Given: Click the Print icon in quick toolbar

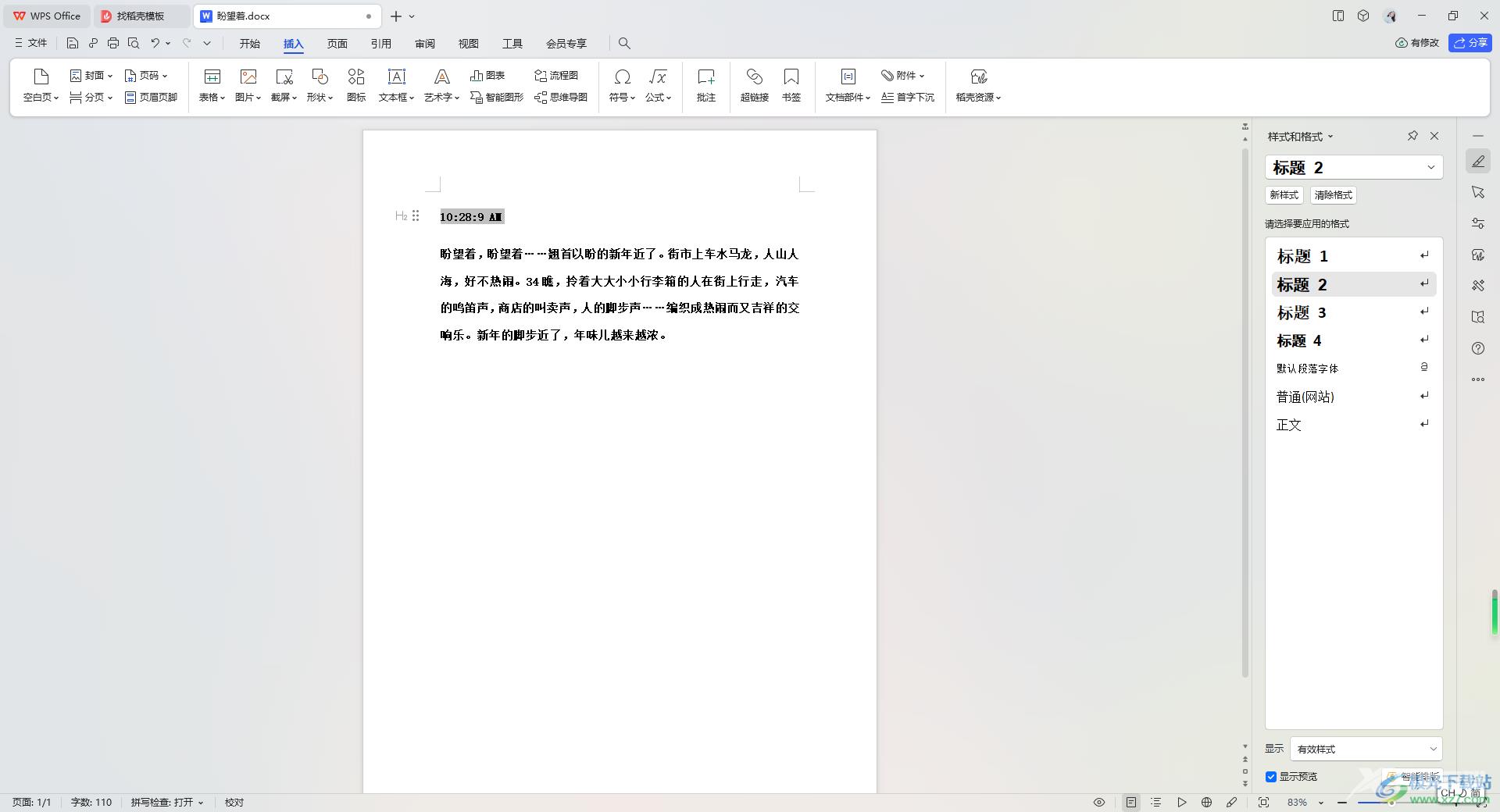Looking at the screenshot, I should [113, 43].
